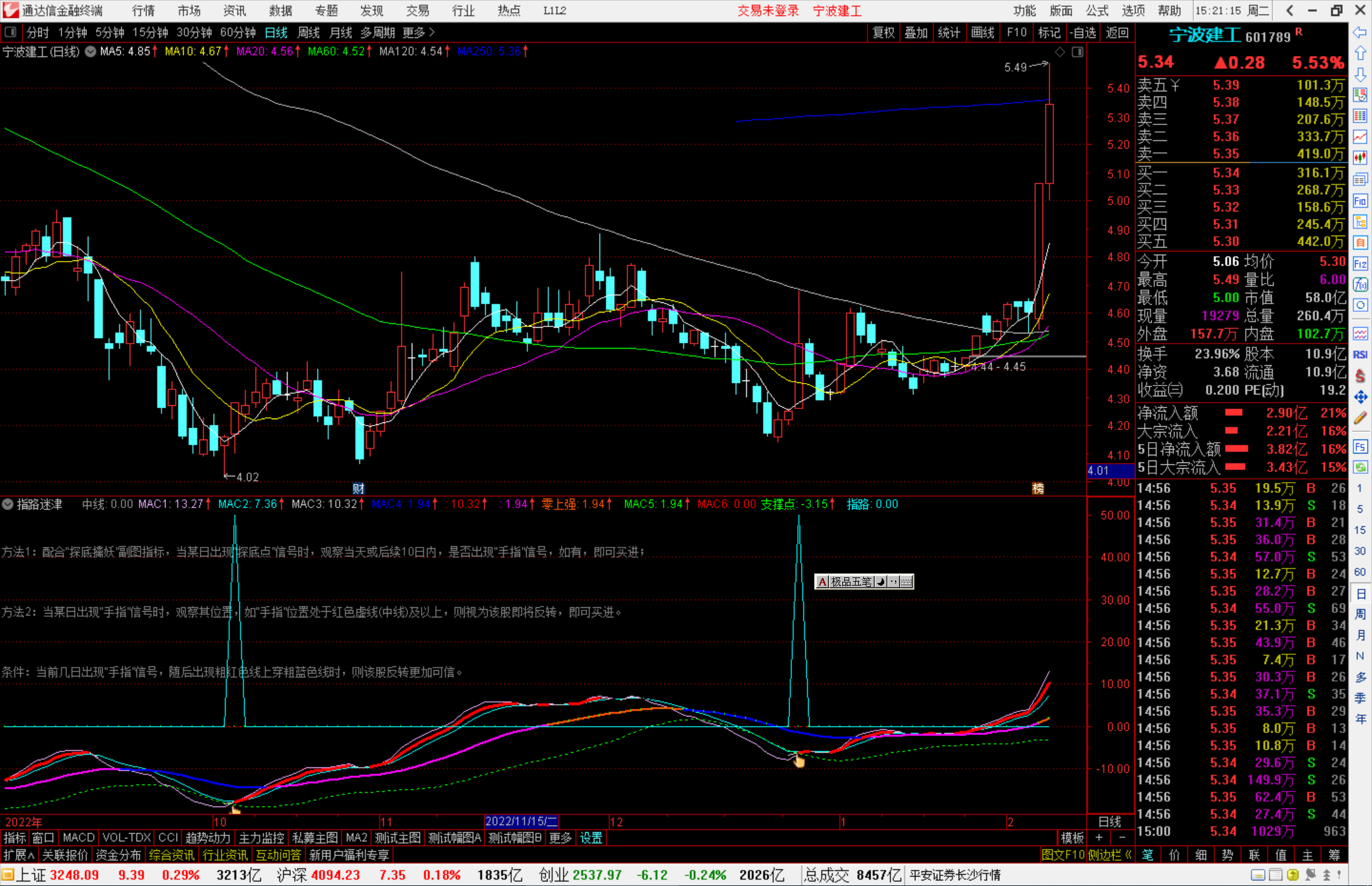
Task: Open the F10 company info sidebar icon
Action: [1360, 201]
